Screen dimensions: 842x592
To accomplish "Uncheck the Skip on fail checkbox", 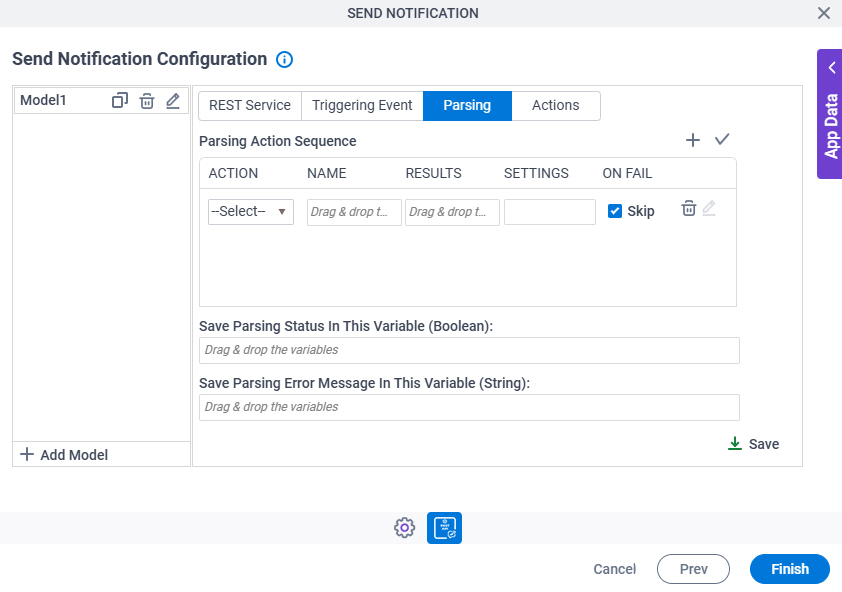I will tap(614, 211).
